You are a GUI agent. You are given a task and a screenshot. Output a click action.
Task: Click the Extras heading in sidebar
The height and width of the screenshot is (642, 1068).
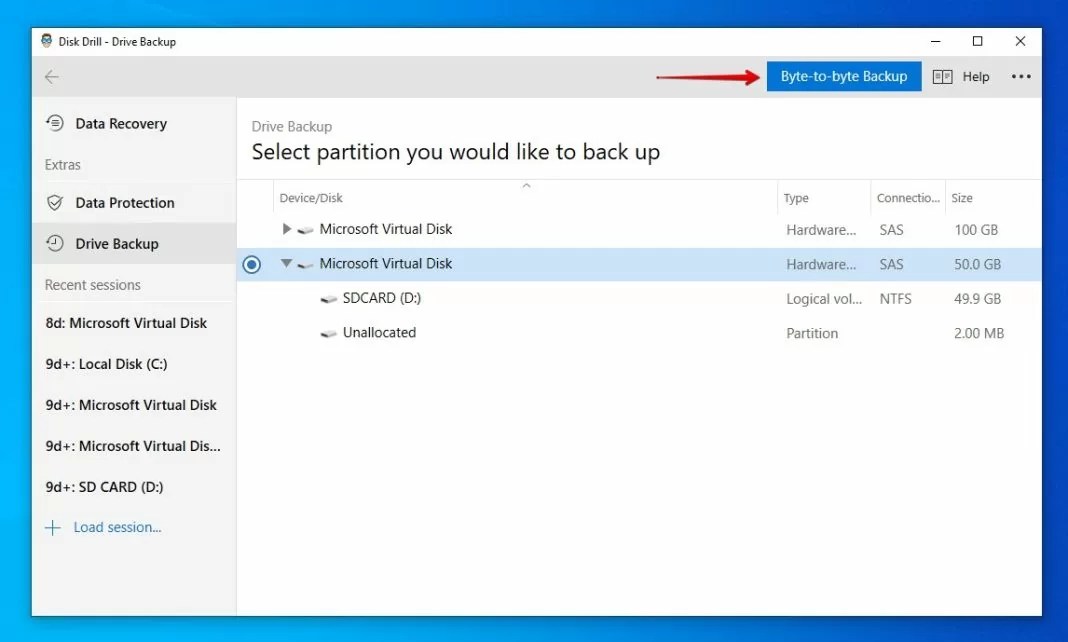point(63,164)
